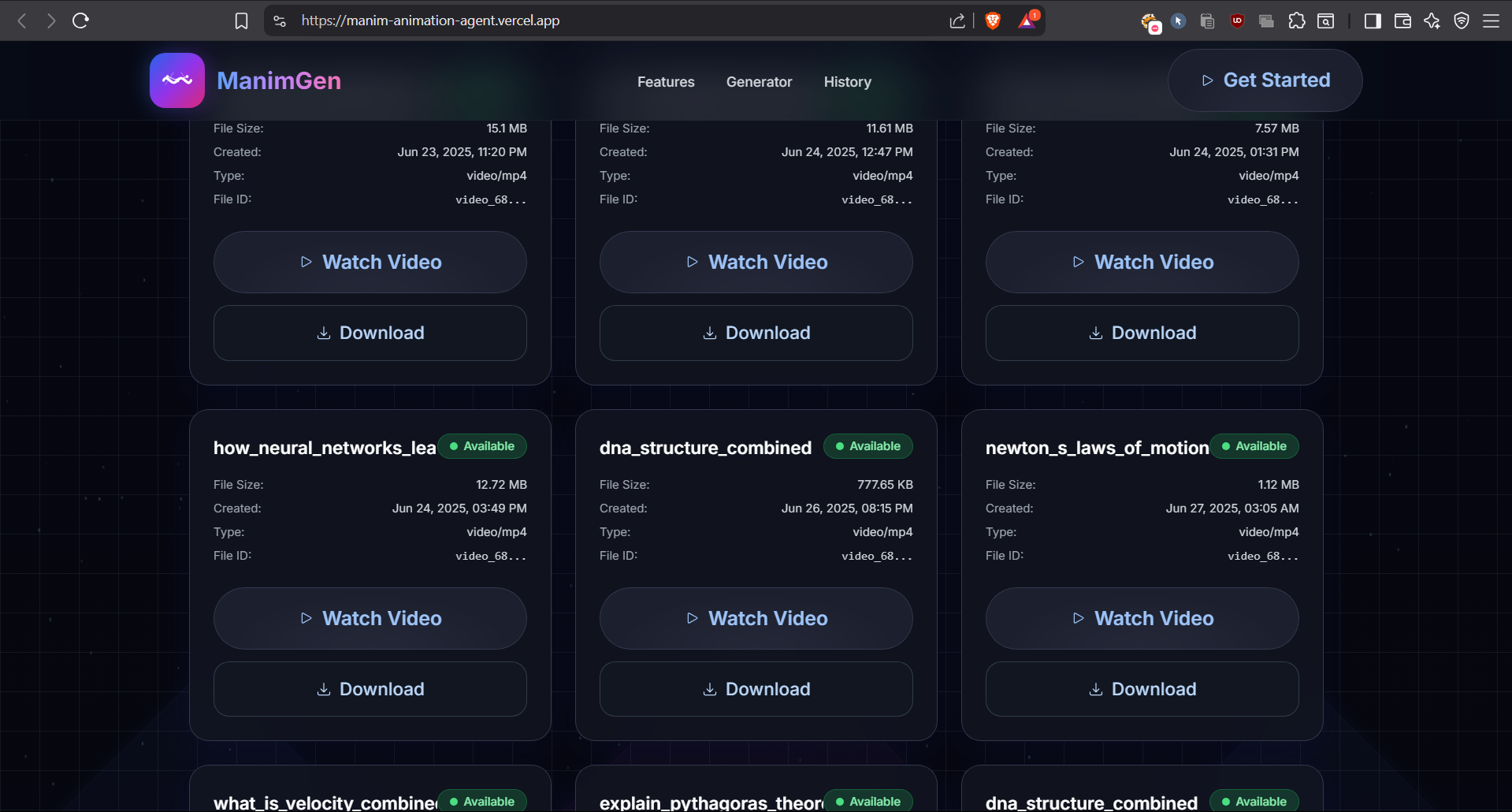Download the how_neural_networks_lea video
Screen dimensions: 1512x812
click(x=370, y=690)
